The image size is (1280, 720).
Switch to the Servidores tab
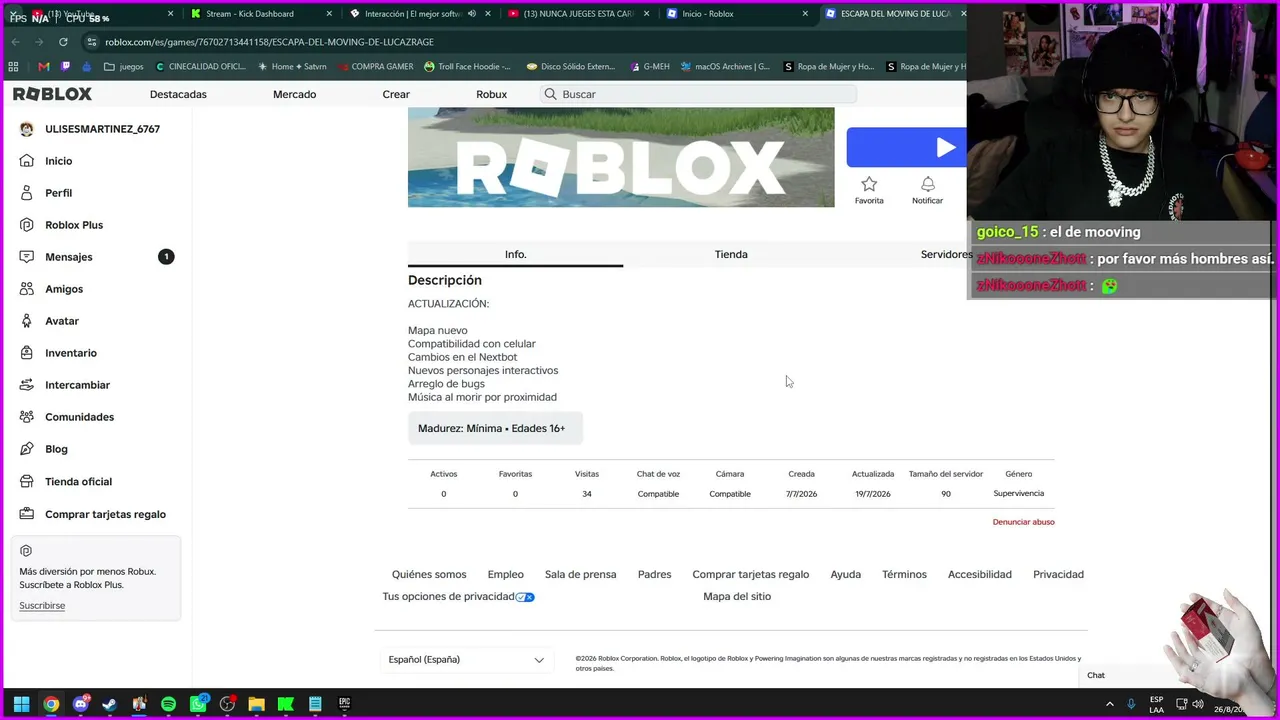pyautogui.click(x=946, y=254)
